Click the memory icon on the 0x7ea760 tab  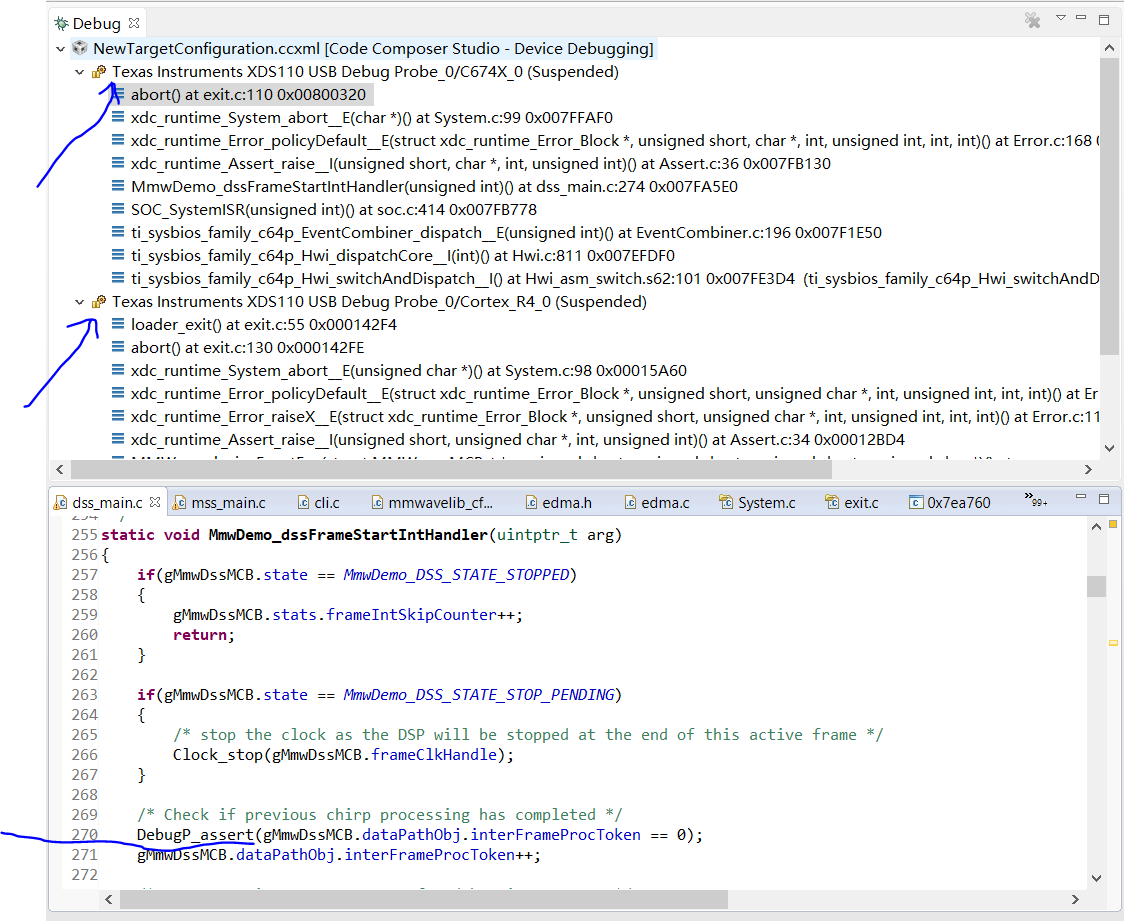(x=917, y=502)
